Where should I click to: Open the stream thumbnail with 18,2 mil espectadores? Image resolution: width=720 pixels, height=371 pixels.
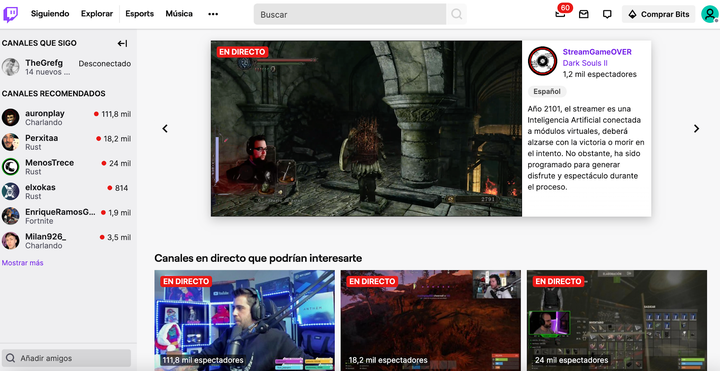point(431,320)
